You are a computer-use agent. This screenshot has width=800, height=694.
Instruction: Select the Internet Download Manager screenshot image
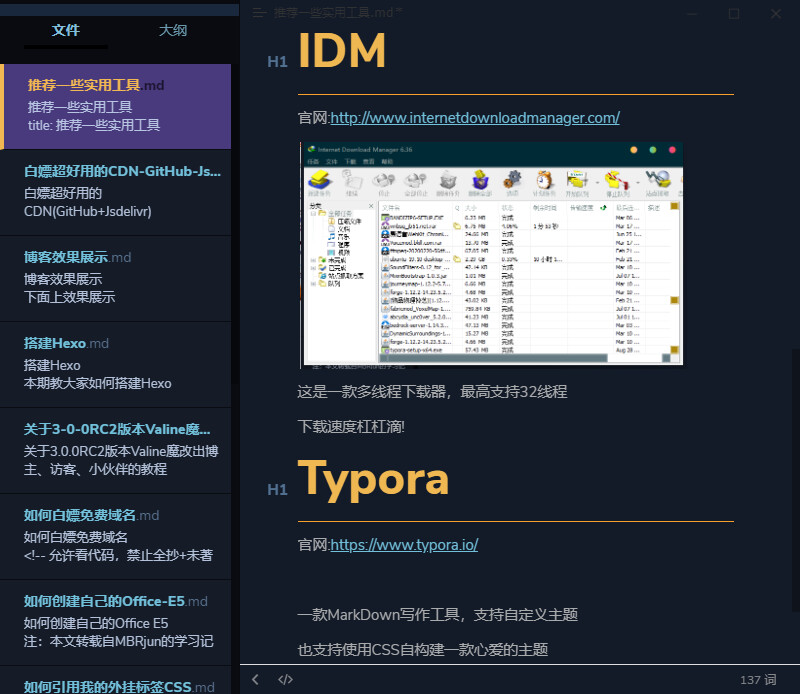click(x=492, y=255)
